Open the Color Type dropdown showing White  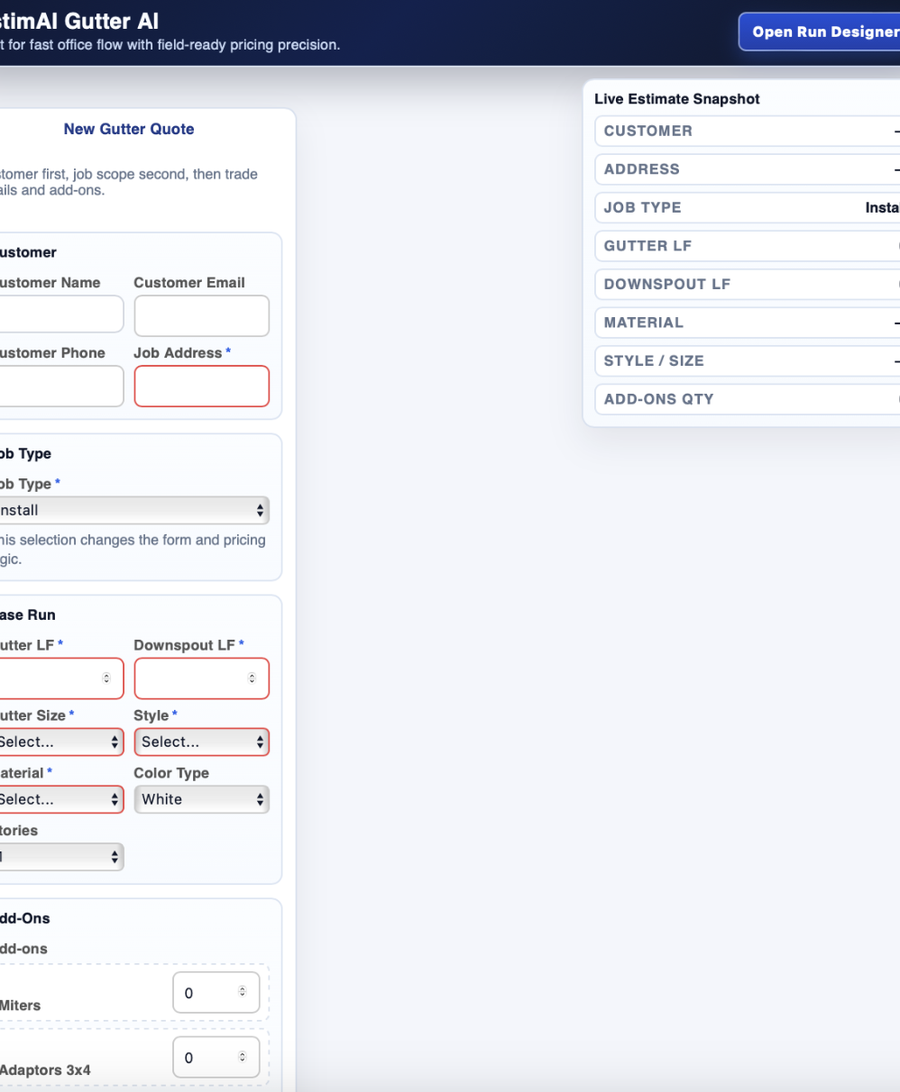pos(201,799)
